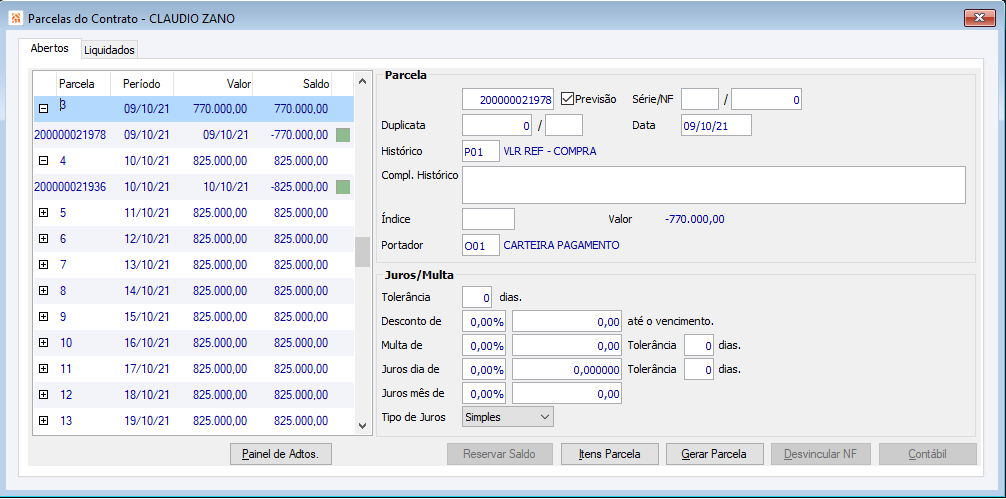The image size is (1006, 499).
Task: Click the VLR REF - COMPRA text
Action: 550,151
